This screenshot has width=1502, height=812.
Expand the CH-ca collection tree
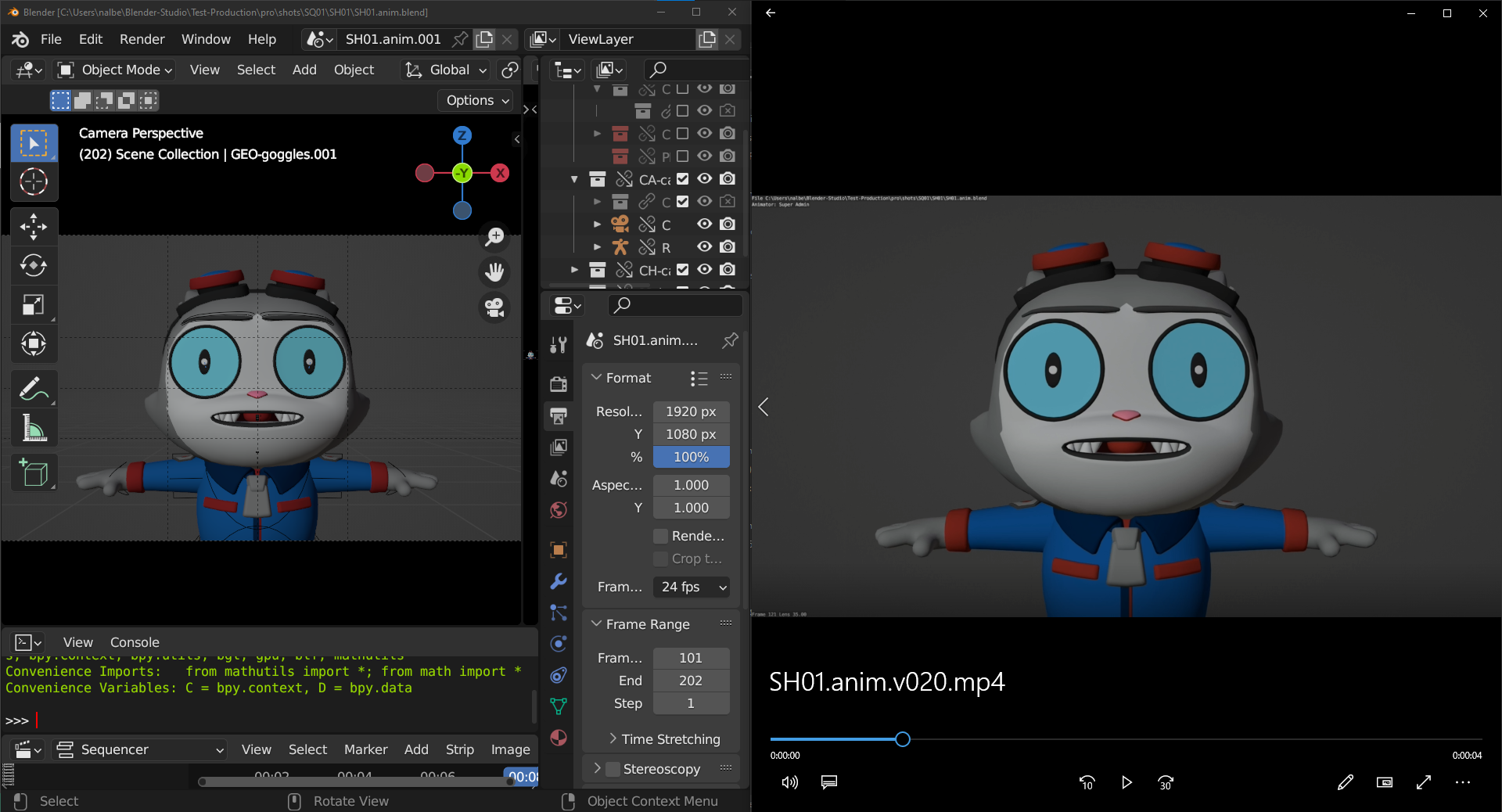point(575,270)
